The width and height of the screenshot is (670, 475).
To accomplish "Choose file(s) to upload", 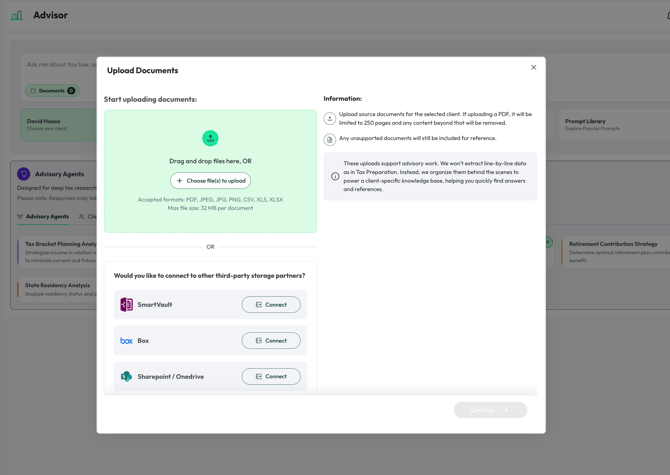I will pos(210,181).
